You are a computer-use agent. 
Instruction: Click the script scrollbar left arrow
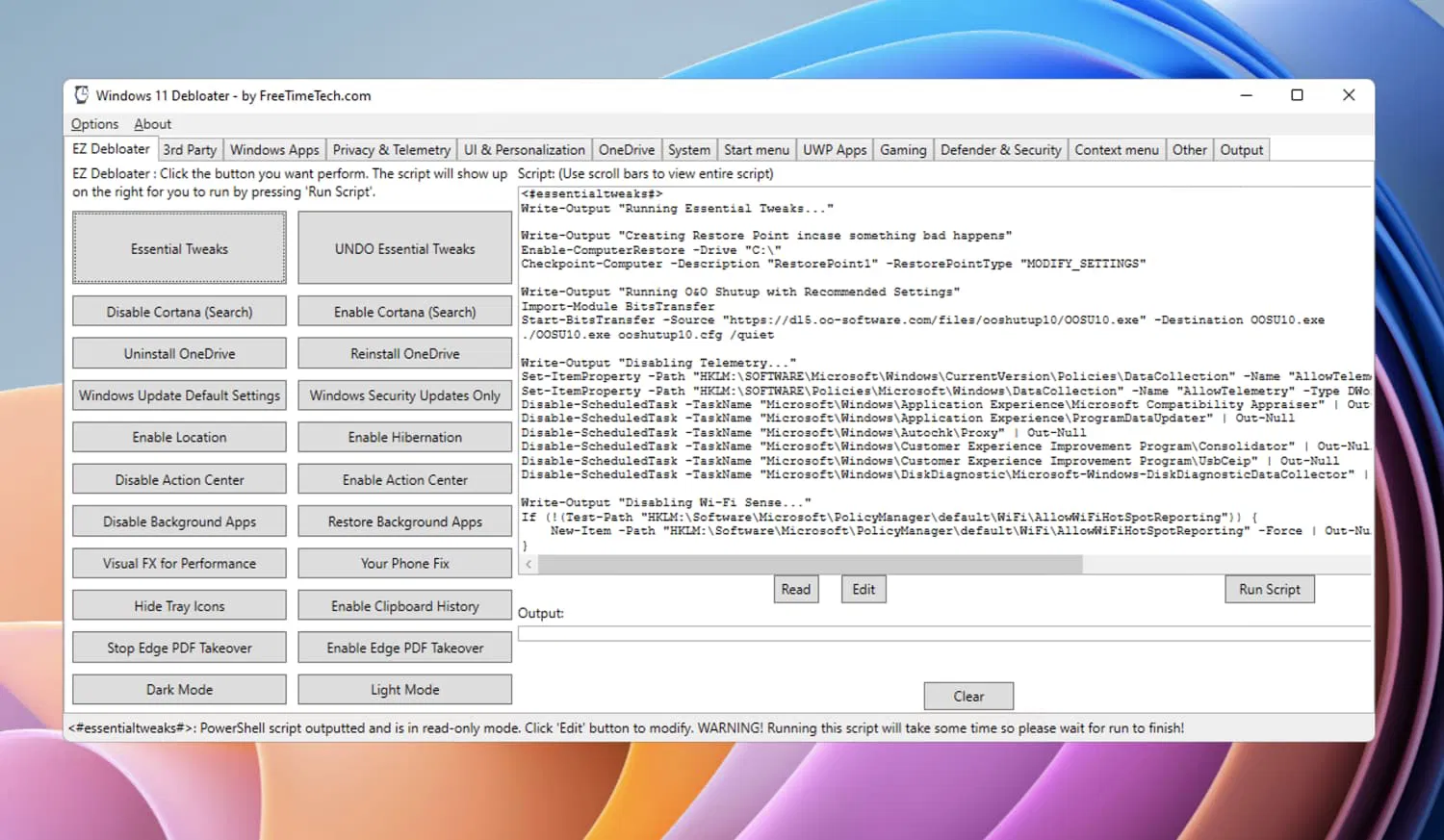529,565
